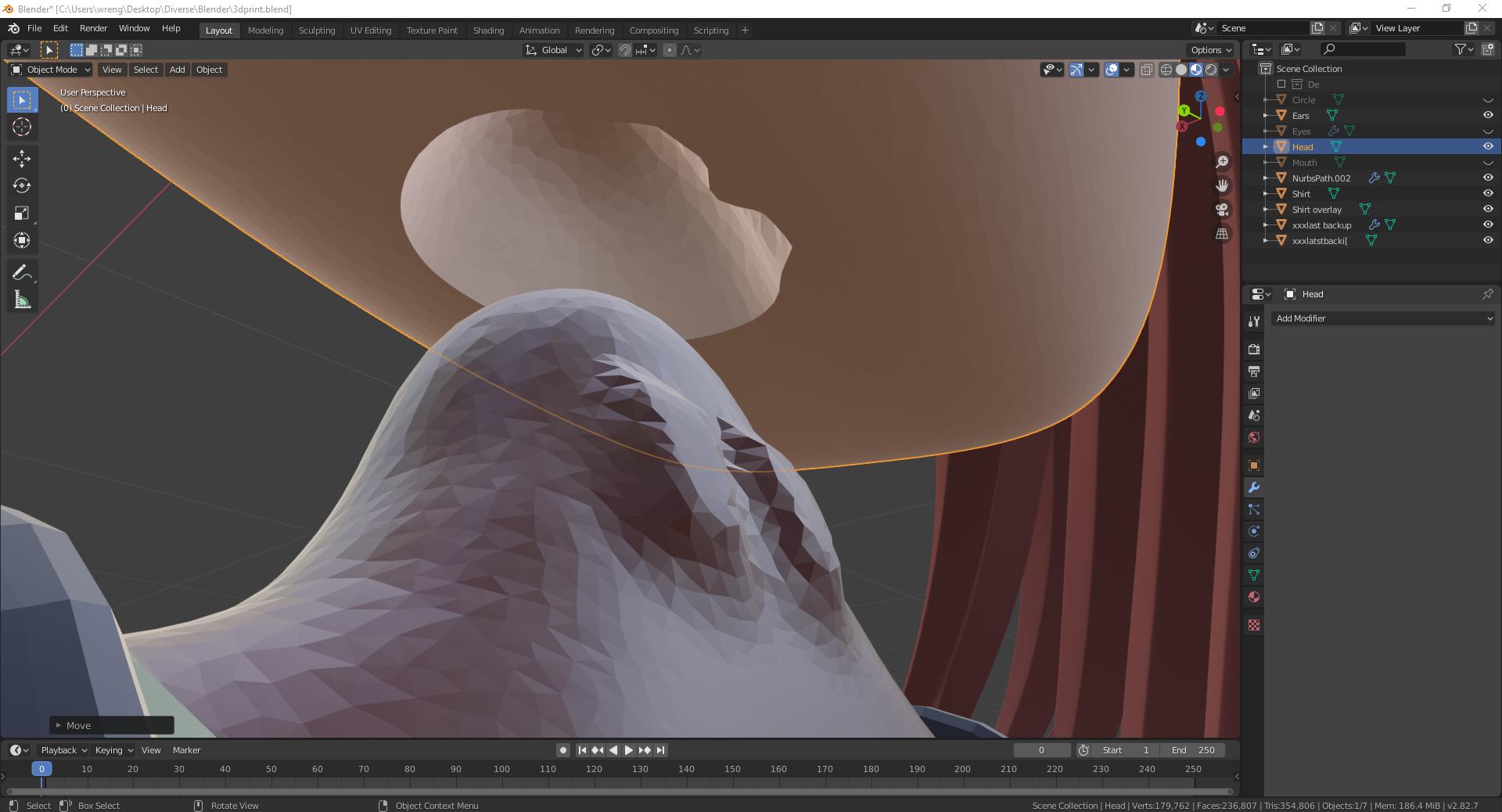Viewport: 1502px width, 812px height.
Task: Toggle X-ray view mode
Action: click(1147, 70)
